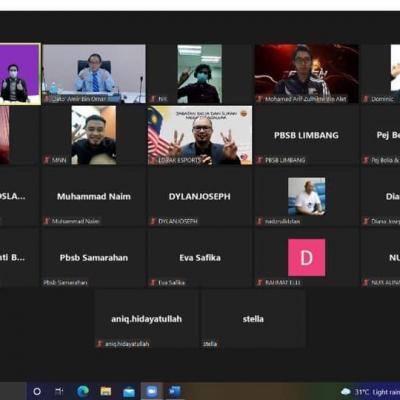Click the Pbsb Samarahan participant tile
The width and height of the screenshot is (400, 400).
click(x=94, y=258)
